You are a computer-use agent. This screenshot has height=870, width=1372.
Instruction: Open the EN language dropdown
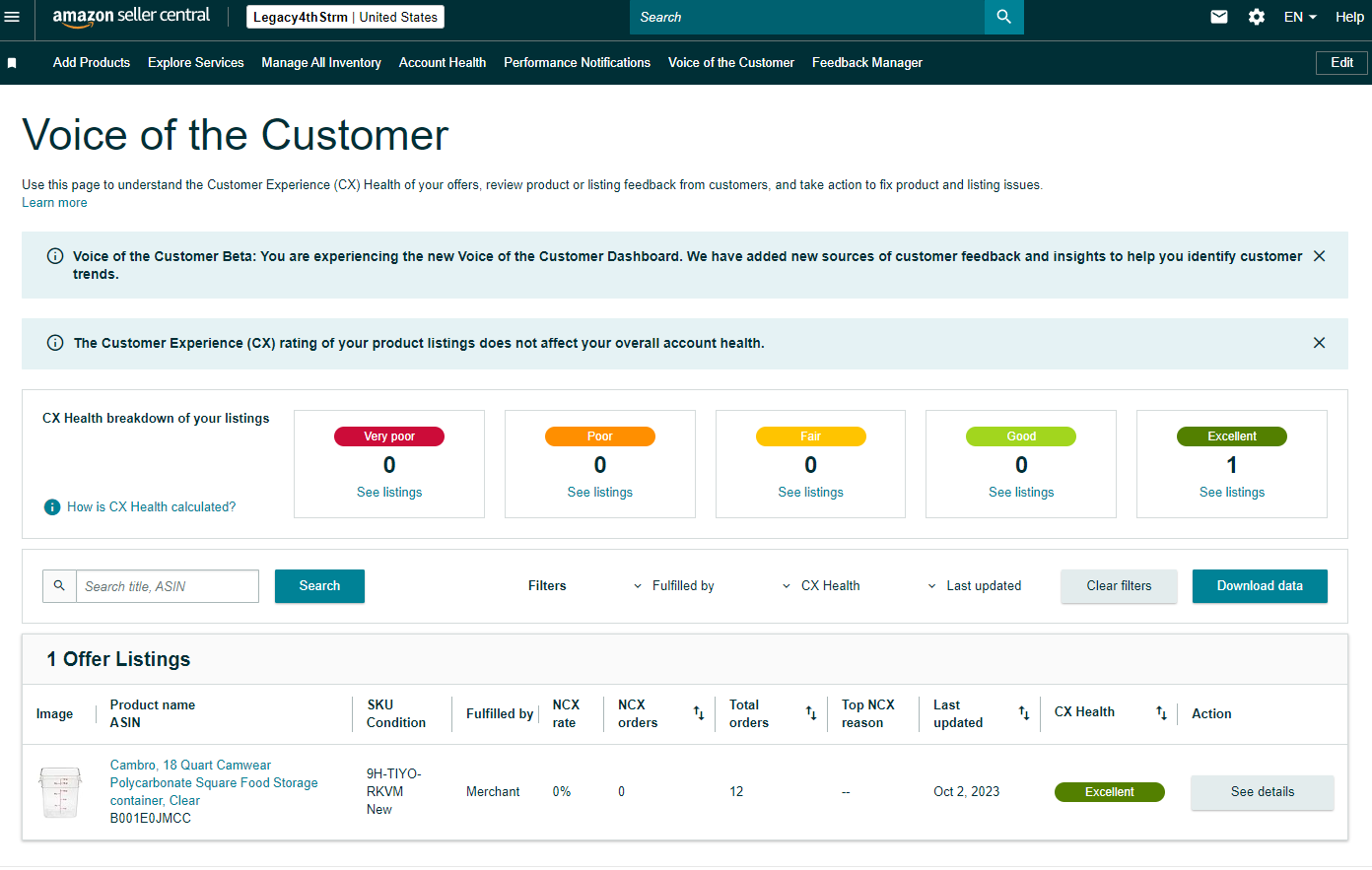pyautogui.click(x=1300, y=17)
